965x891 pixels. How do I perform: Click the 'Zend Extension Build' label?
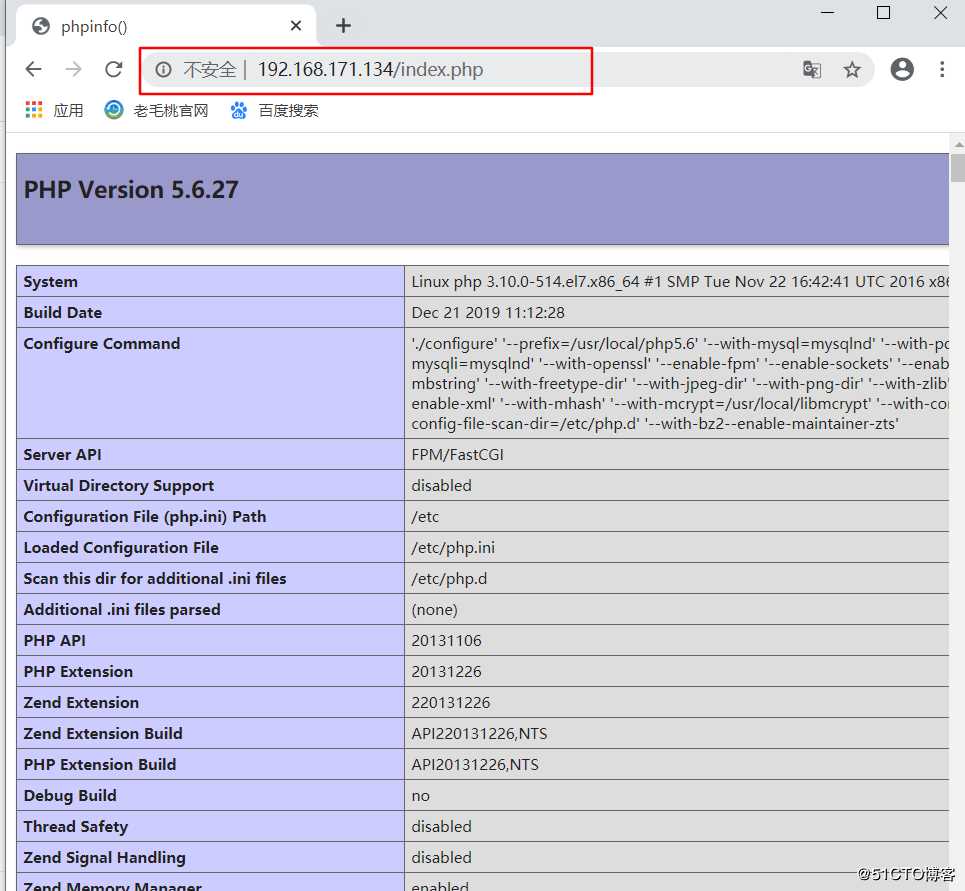pos(103,733)
